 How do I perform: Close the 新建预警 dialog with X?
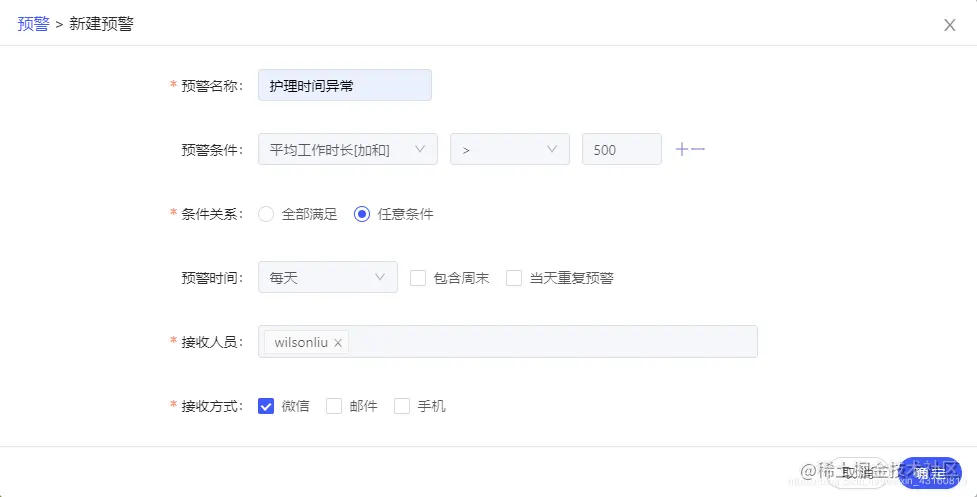pos(950,25)
